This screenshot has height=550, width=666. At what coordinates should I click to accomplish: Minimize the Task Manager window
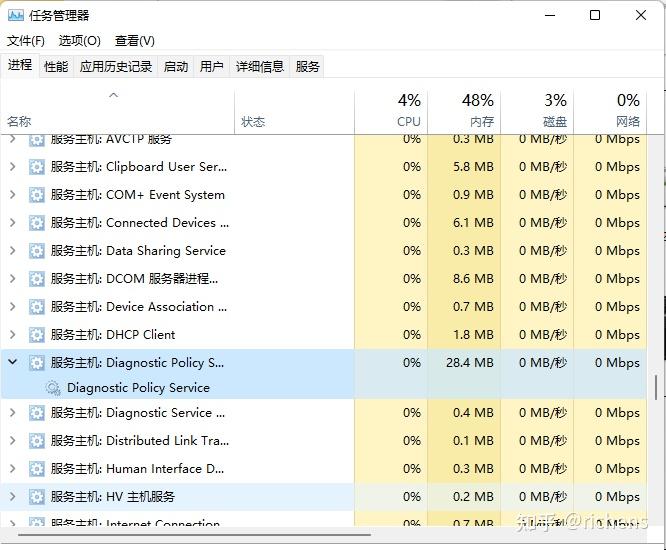tap(550, 15)
